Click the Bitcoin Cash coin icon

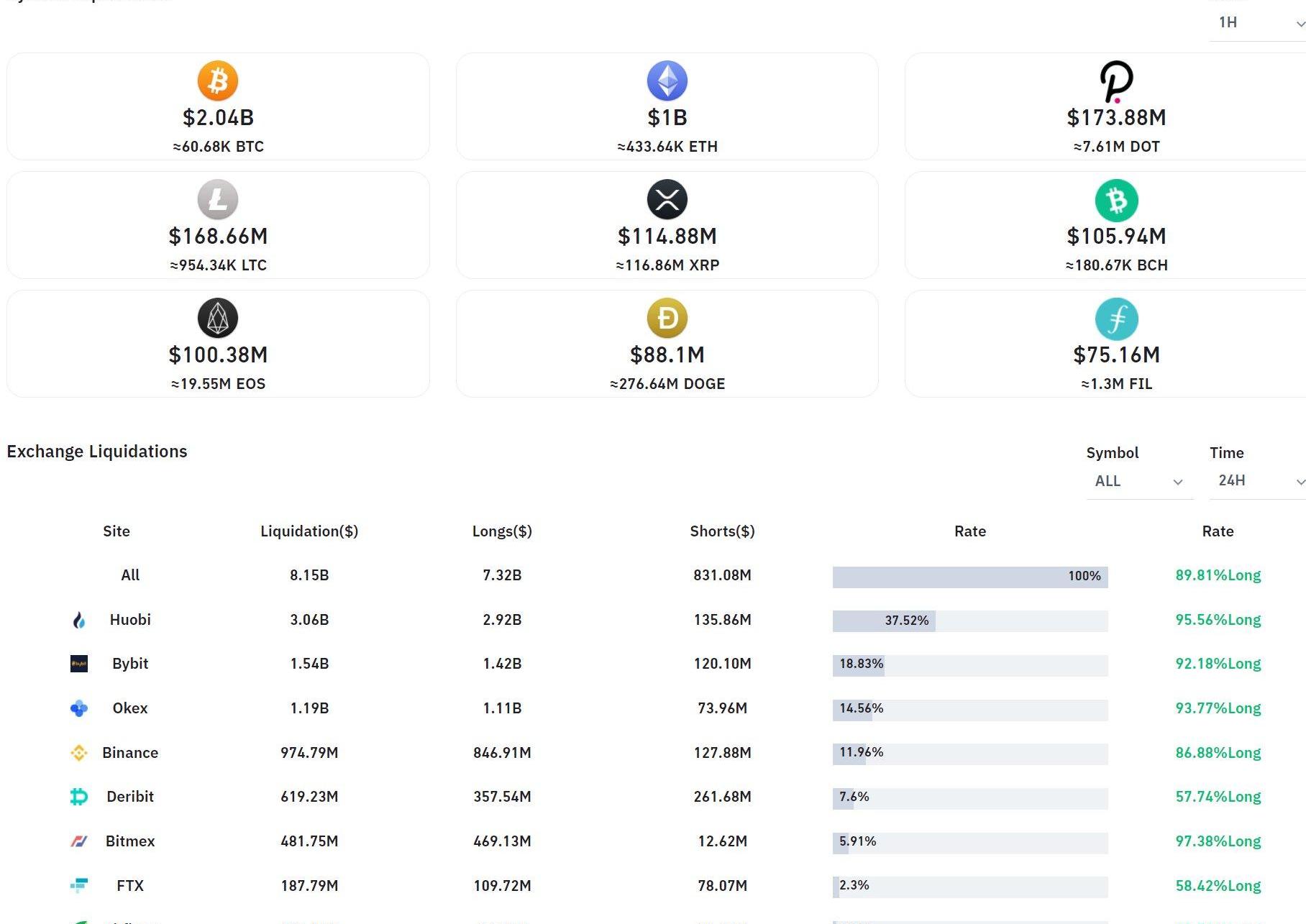[x=1116, y=200]
